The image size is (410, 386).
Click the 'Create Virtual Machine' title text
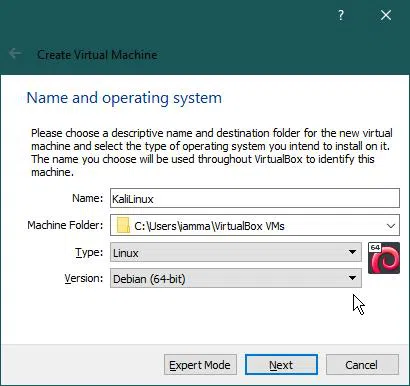tap(97, 54)
